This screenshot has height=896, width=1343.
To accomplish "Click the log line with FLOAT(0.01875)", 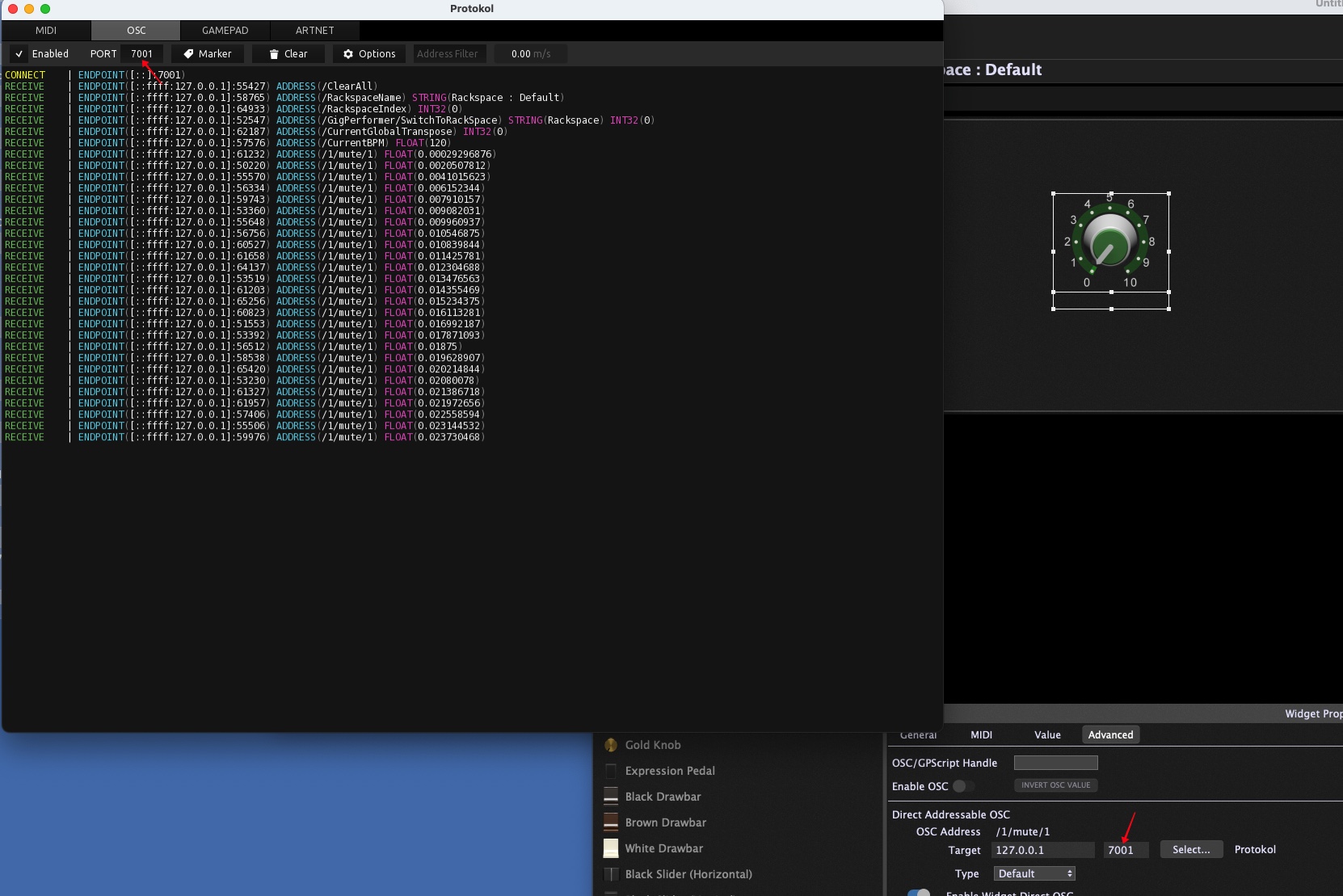I will [x=234, y=347].
